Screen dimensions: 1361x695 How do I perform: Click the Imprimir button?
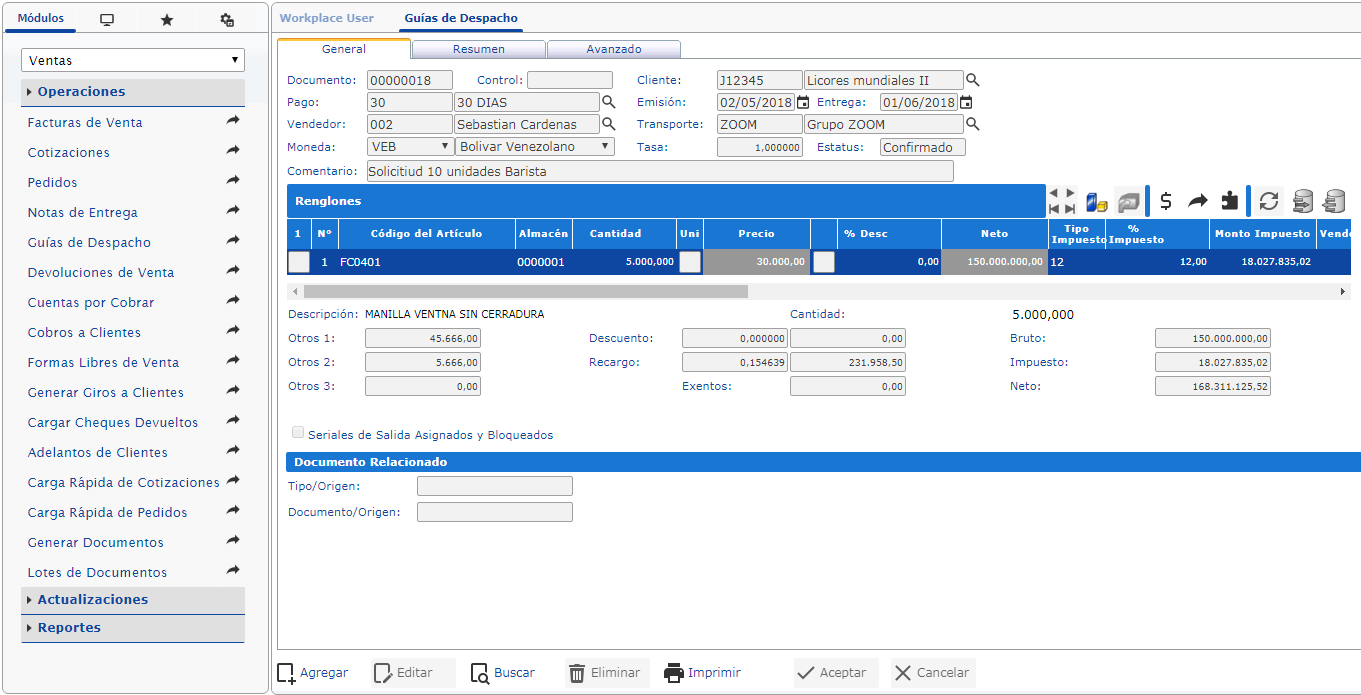click(703, 673)
